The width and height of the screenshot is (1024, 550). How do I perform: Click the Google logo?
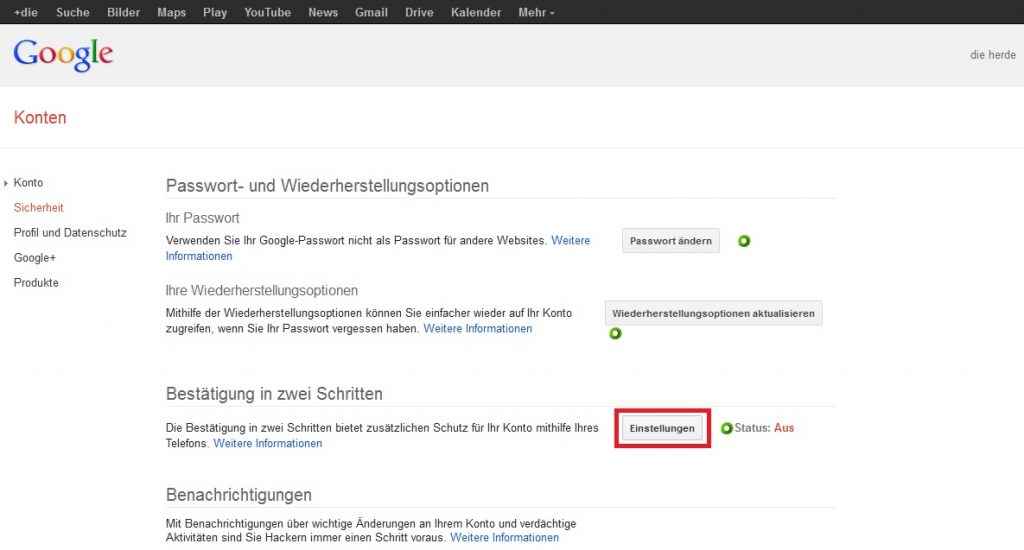63,54
